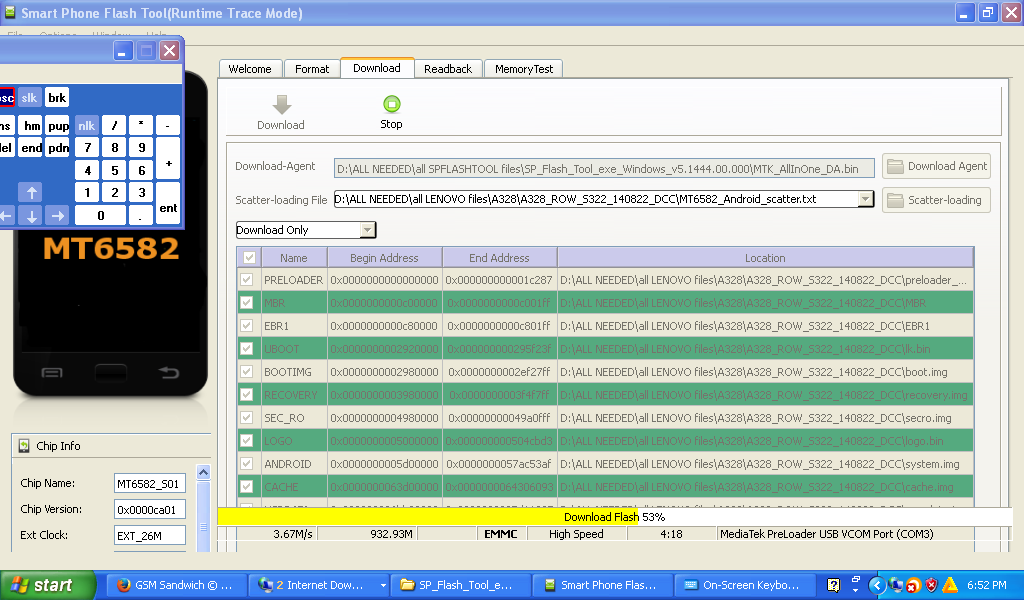The height and width of the screenshot is (600, 1024).
Task: Click the phone image back key icon
Action: 168,372
